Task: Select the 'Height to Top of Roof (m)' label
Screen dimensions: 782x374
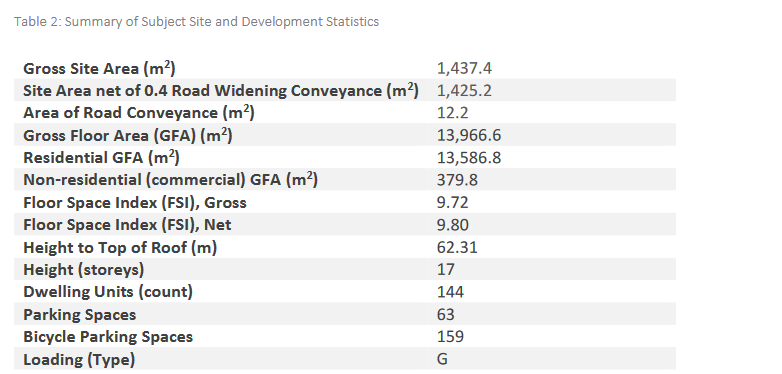Action: point(120,247)
